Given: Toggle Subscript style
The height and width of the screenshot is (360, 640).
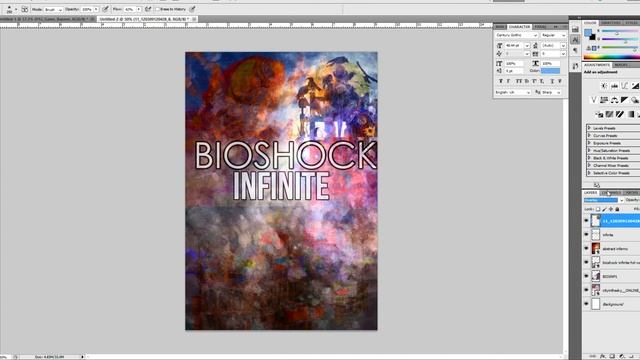Looking at the screenshot, I should [x=542, y=81].
